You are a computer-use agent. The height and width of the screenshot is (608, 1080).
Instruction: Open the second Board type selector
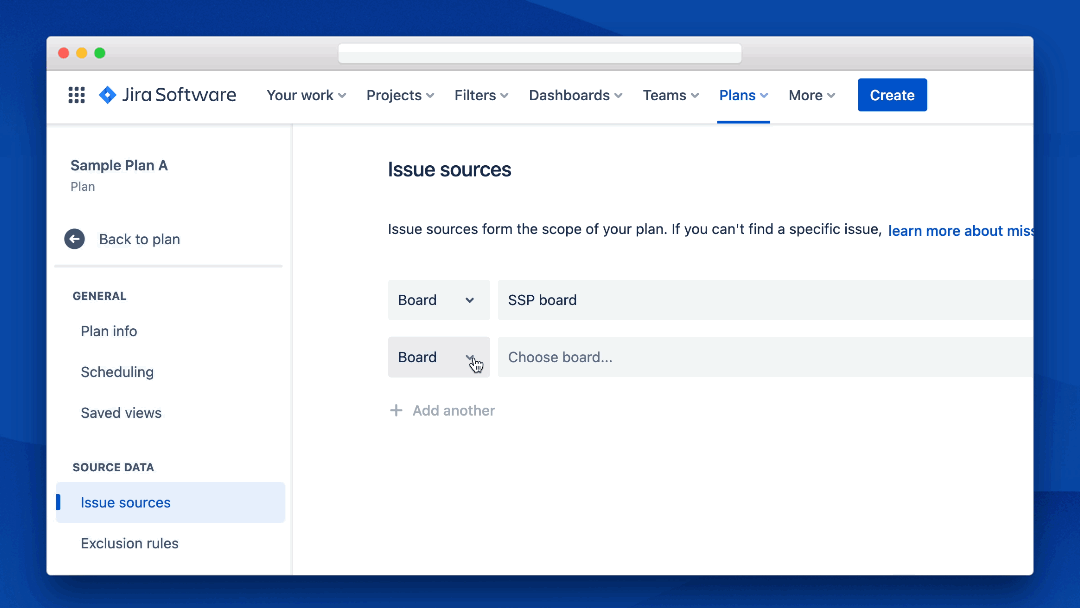(x=438, y=357)
